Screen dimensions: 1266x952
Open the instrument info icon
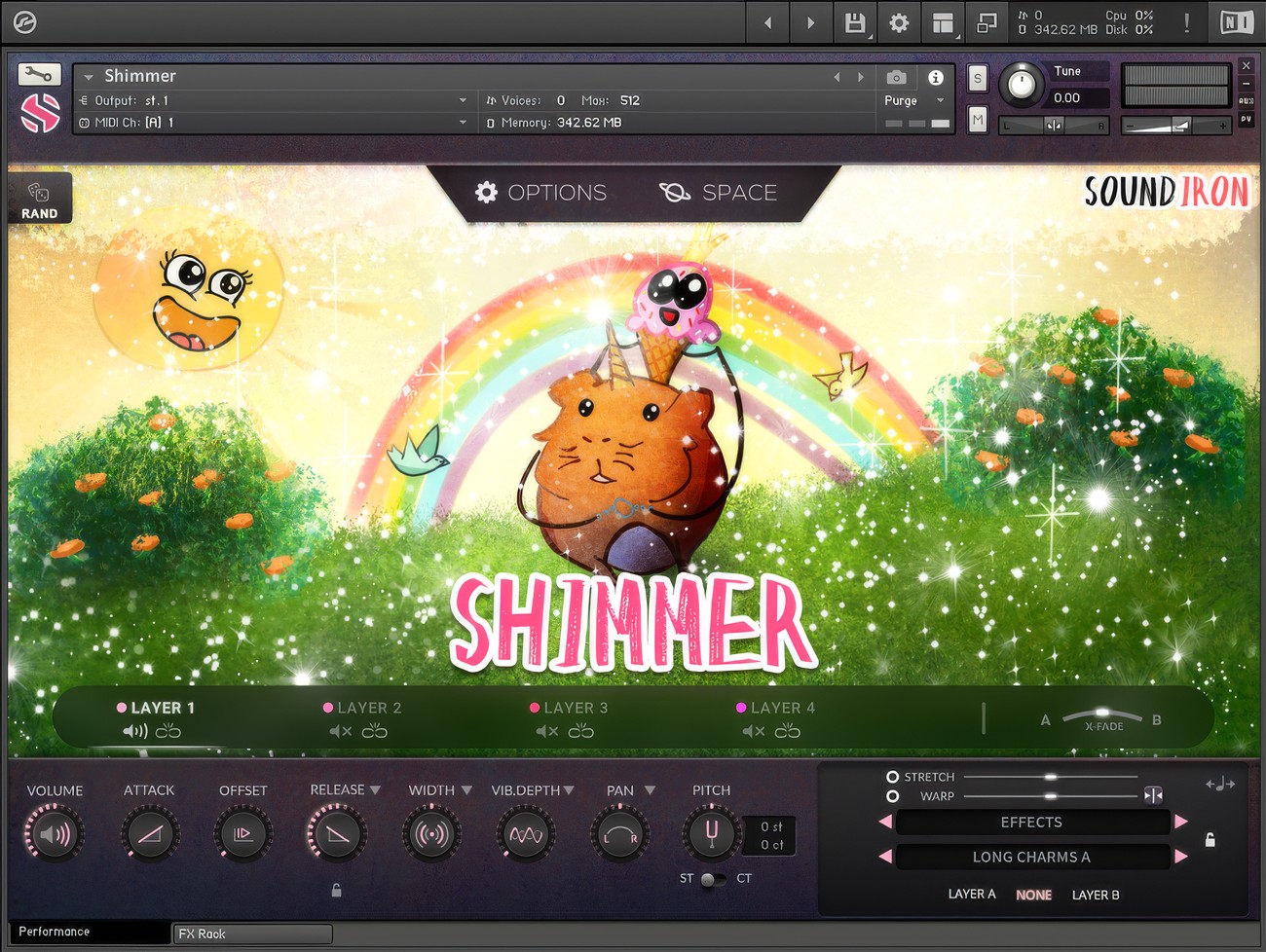tap(935, 77)
